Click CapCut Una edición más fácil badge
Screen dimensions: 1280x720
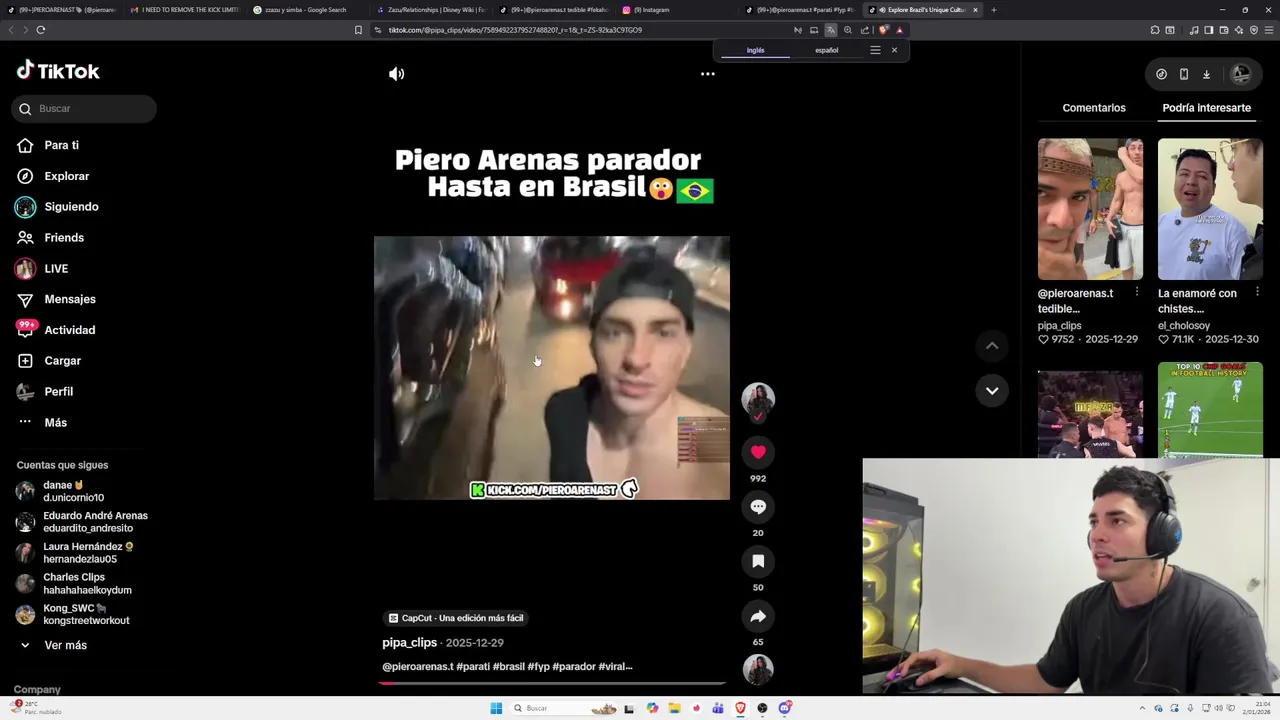click(x=456, y=618)
